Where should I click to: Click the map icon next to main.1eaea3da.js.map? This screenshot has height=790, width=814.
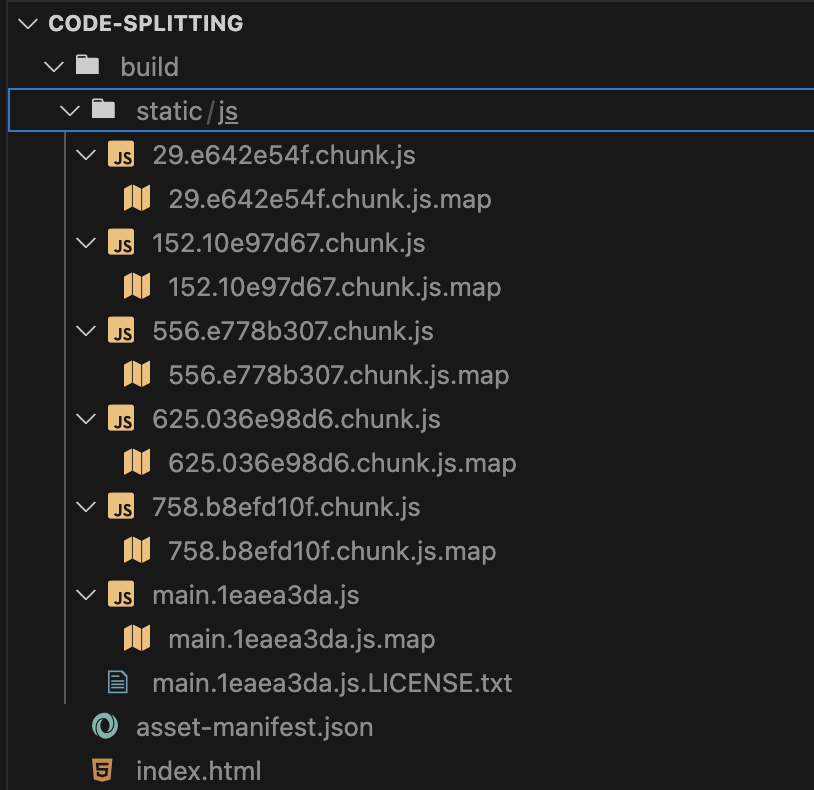(x=137, y=638)
